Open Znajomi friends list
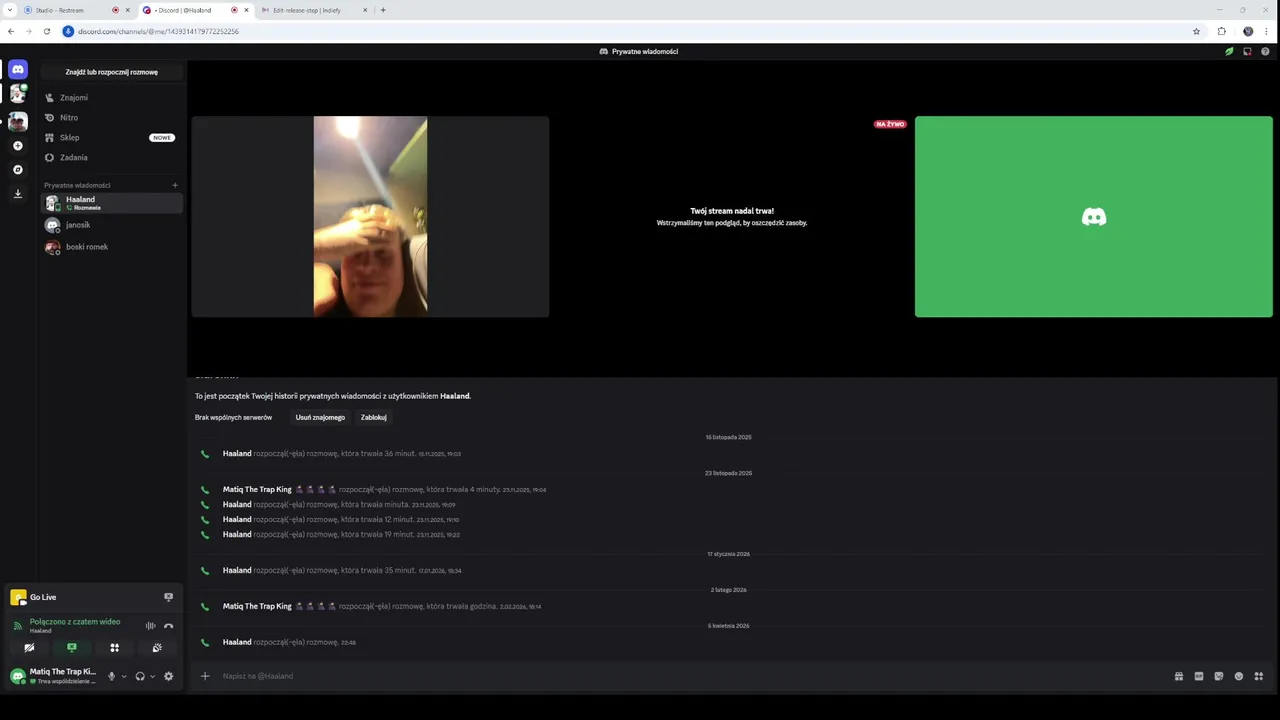Image resolution: width=1280 pixels, height=720 pixels. (x=112, y=98)
